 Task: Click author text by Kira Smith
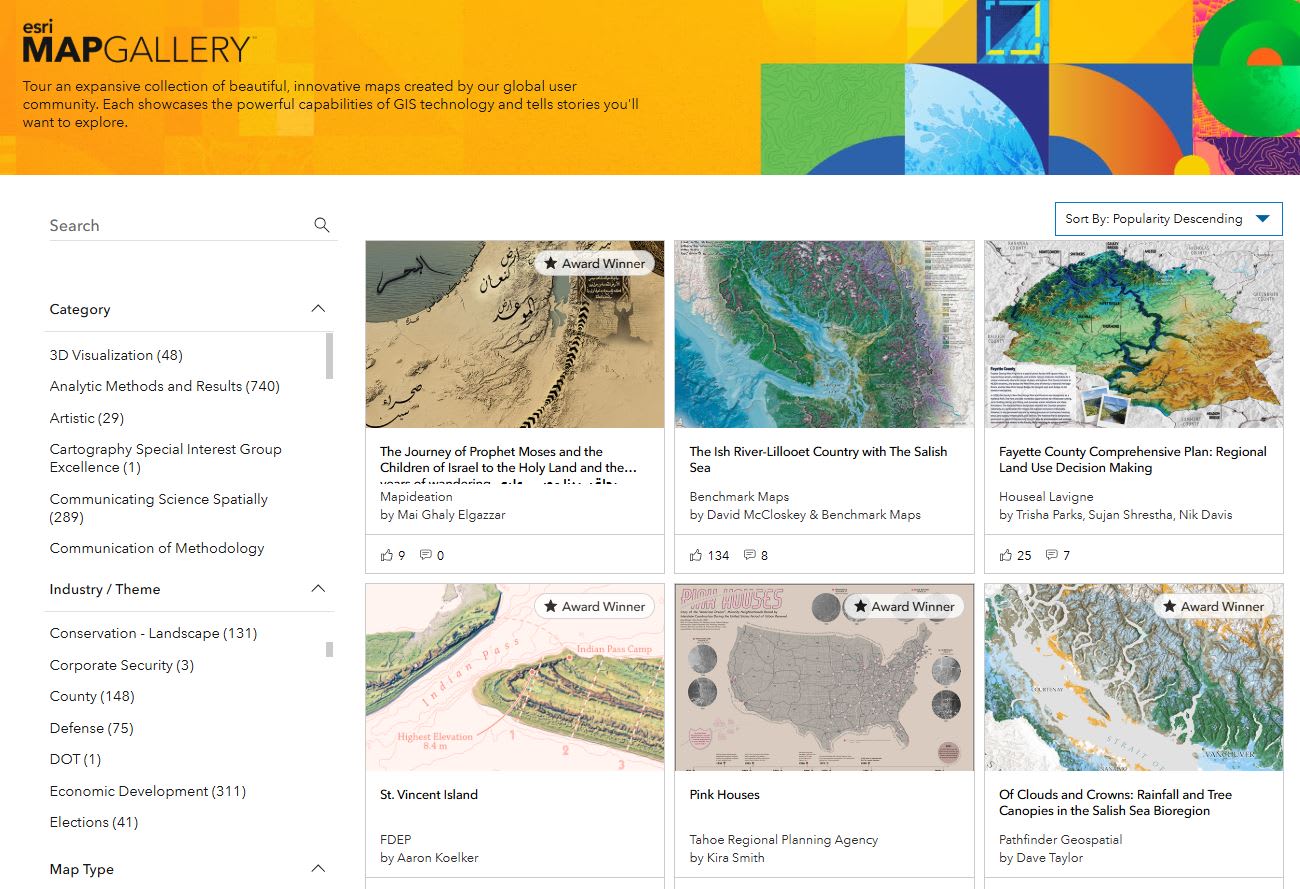tap(727, 858)
